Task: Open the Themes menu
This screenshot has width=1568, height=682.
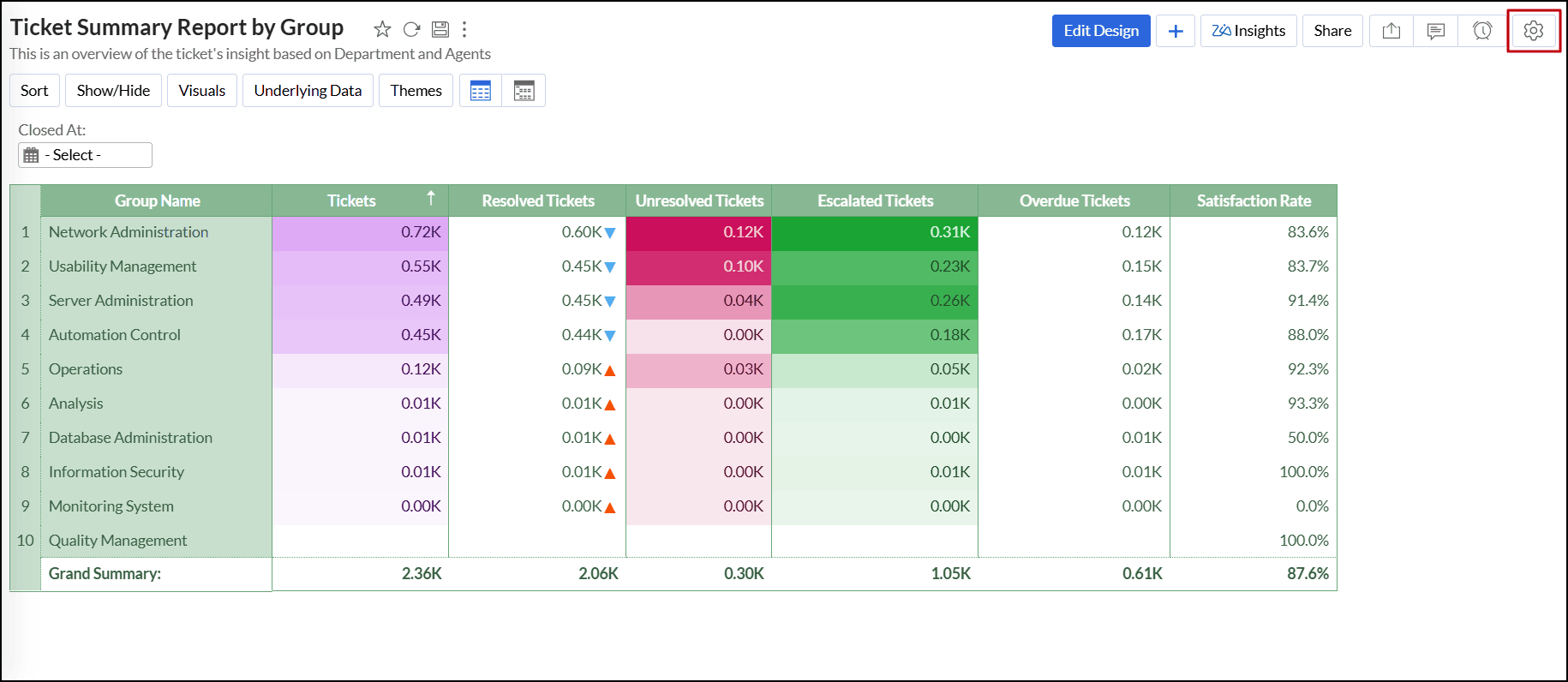Action: tap(416, 91)
